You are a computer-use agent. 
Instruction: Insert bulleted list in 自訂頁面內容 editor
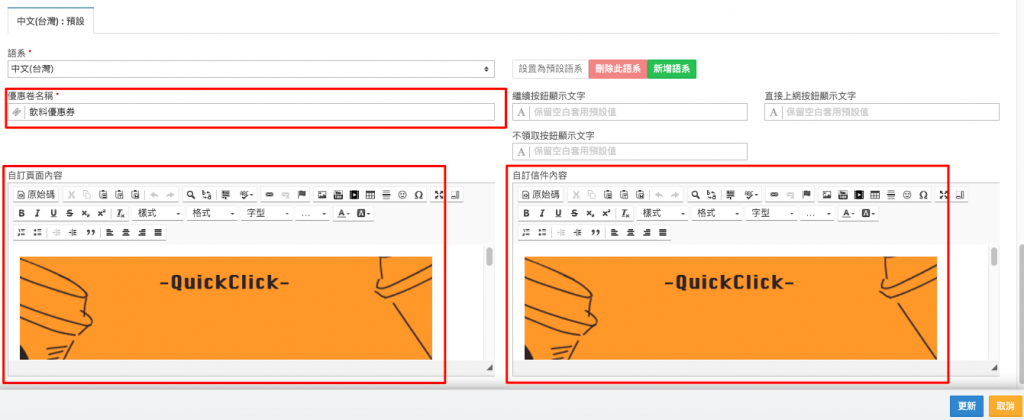coord(37,232)
